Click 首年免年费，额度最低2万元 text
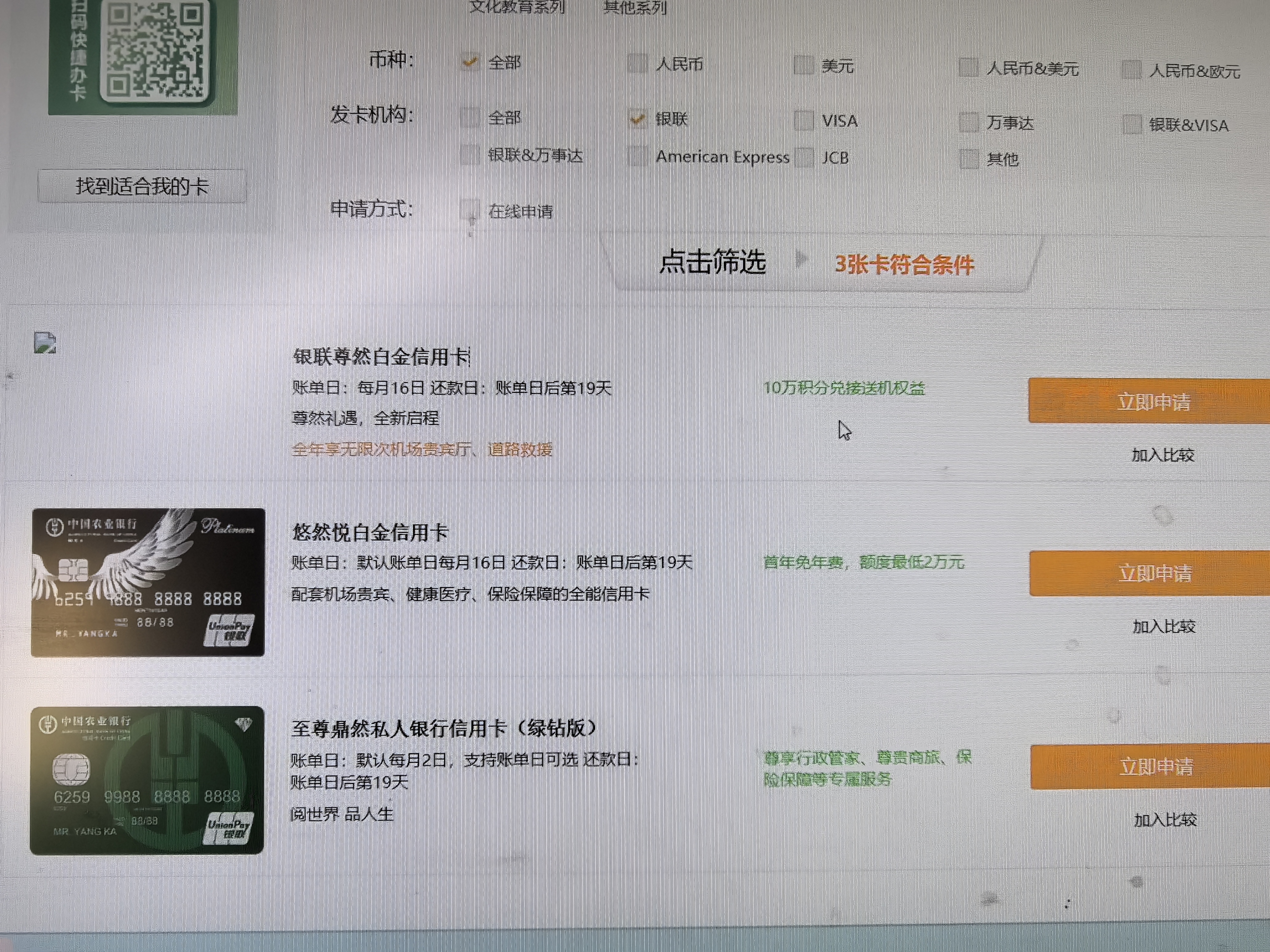Viewport: 1270px width, 952px height. tap(863, 562)
